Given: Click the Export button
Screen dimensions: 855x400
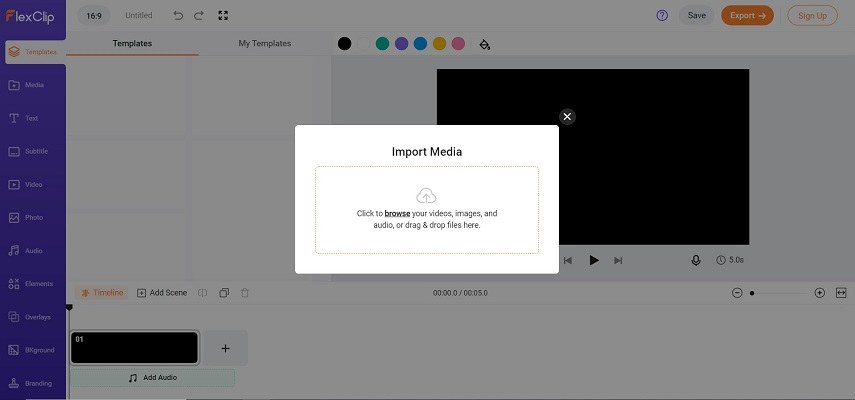Looking at the screenshot, I should pyautogui.click(x=747, y=16).
